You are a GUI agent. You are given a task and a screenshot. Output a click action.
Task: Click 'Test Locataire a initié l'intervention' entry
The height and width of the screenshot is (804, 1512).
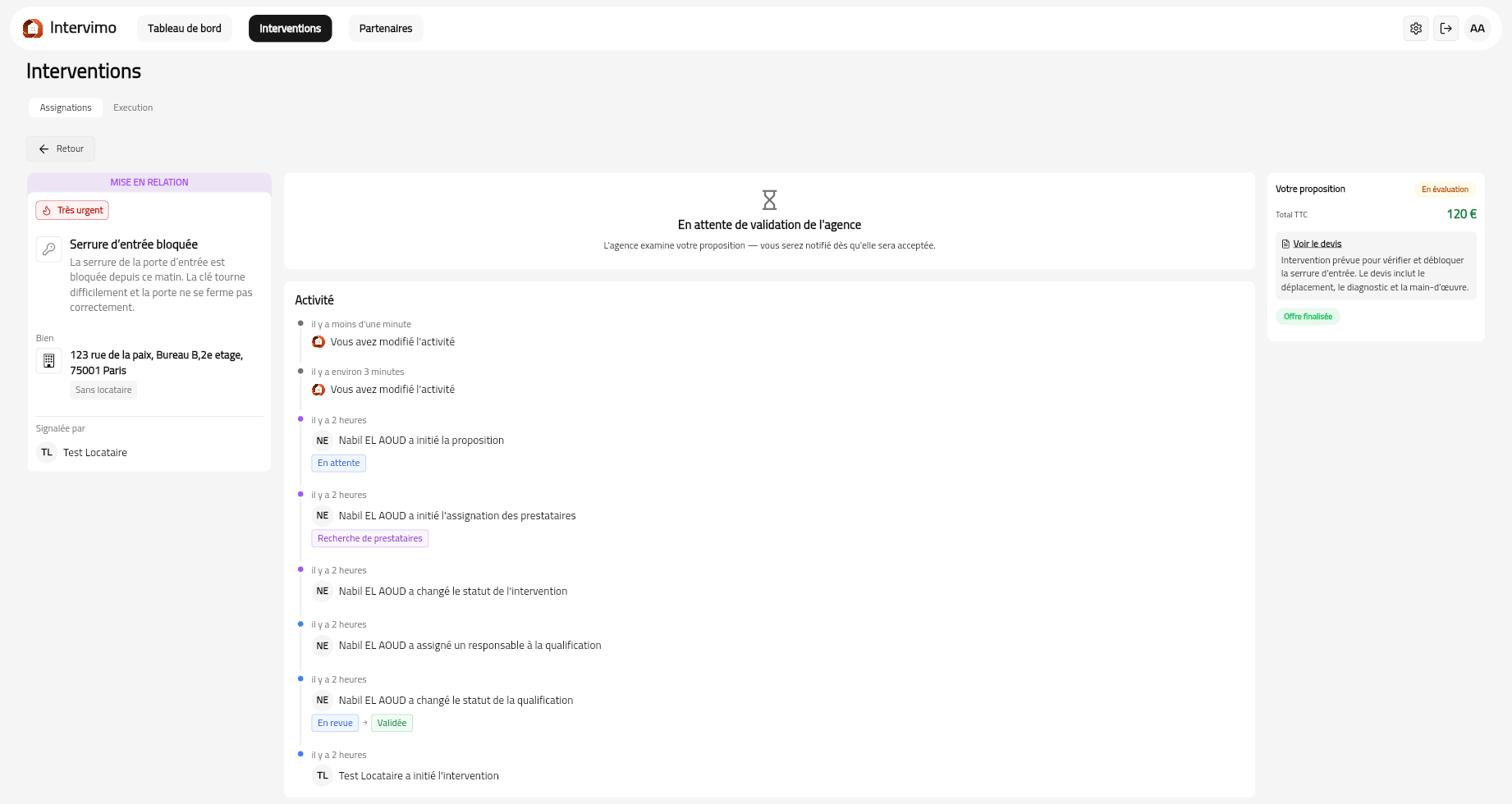pos(419,776)
